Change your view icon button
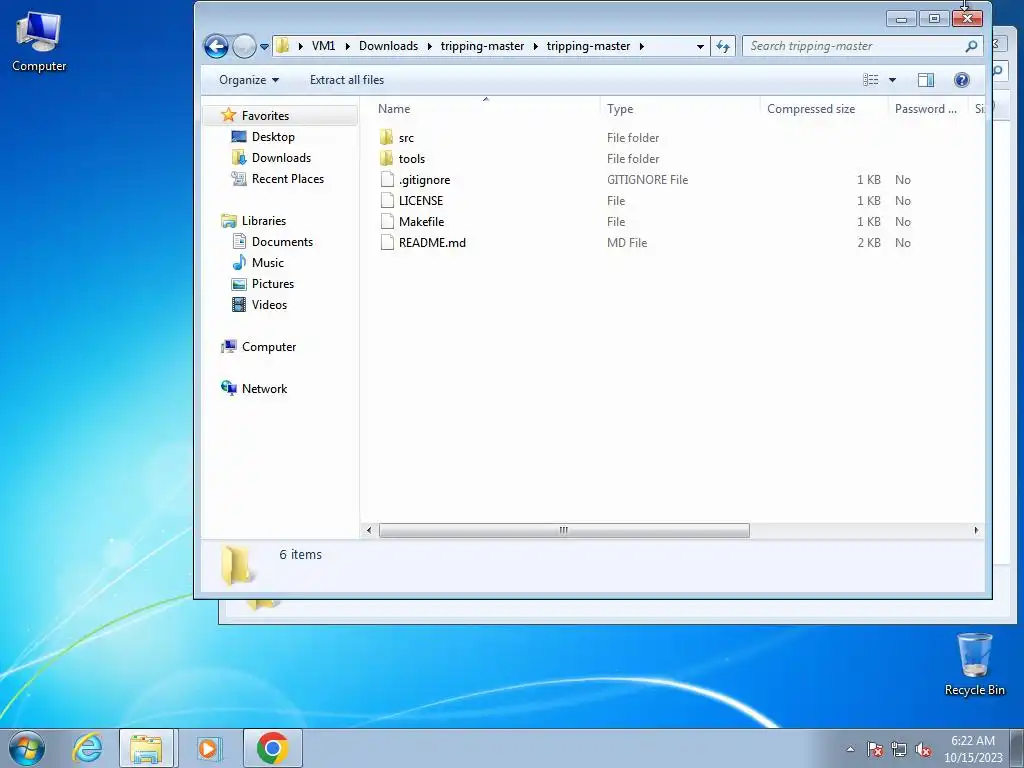The height and width of the screenshot is (768, 1024). coord(871,80)
